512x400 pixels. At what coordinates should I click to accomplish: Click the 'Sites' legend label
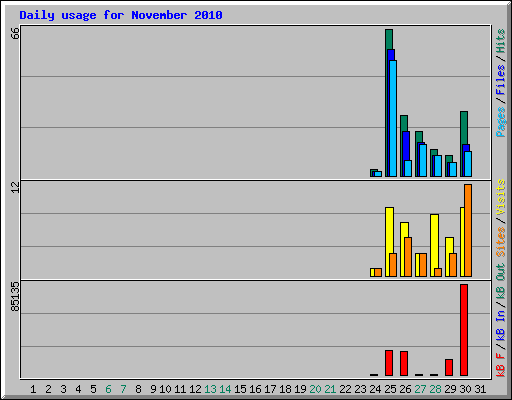[x=500, y=242]
